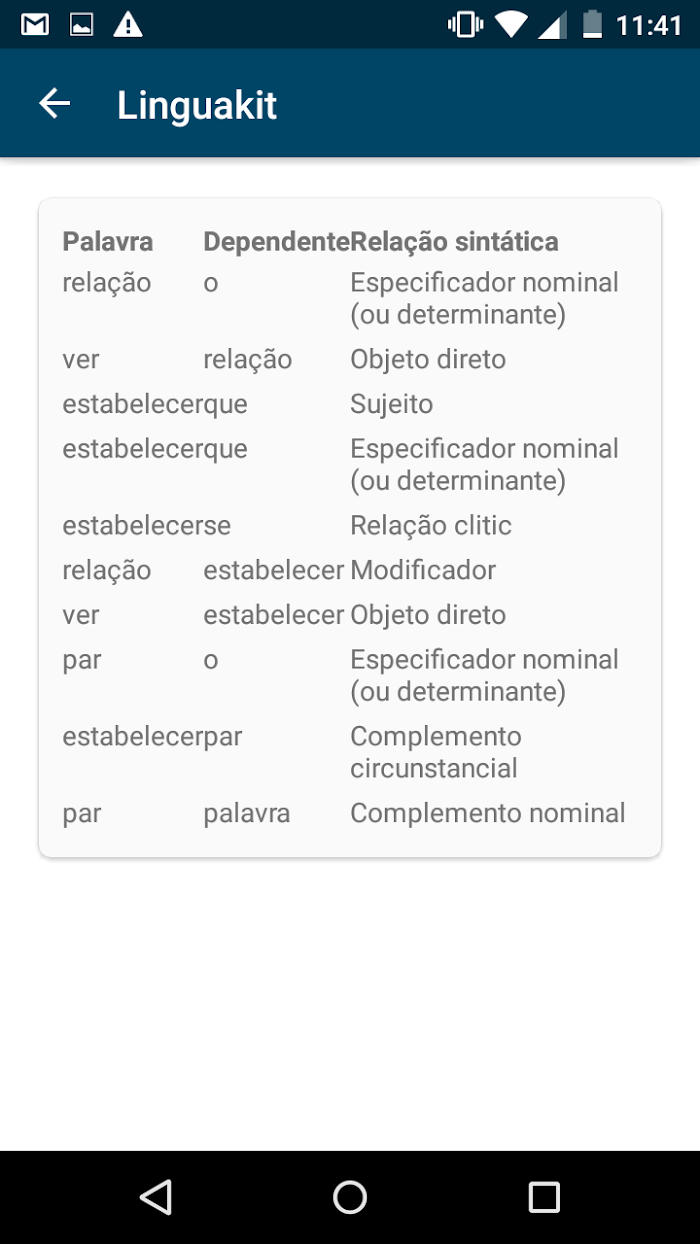Viewport: 700px width, 1244px height.
Task: Select the Linguakit title text
Action: coord(197,105)
